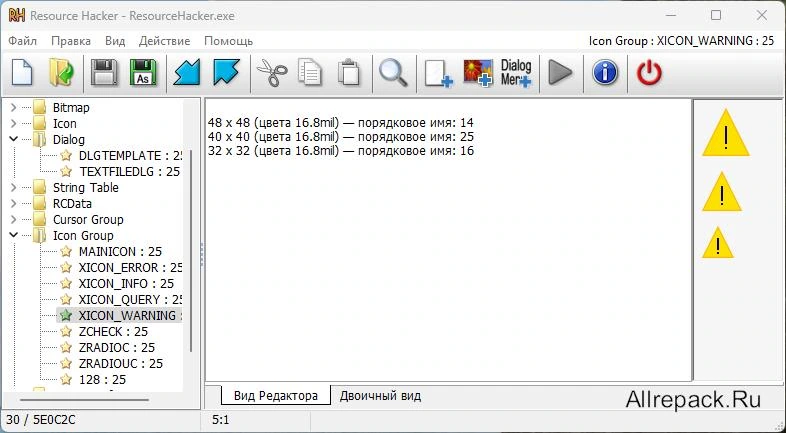Click the Cursor Group folder icon

click(x=40, y=220)
